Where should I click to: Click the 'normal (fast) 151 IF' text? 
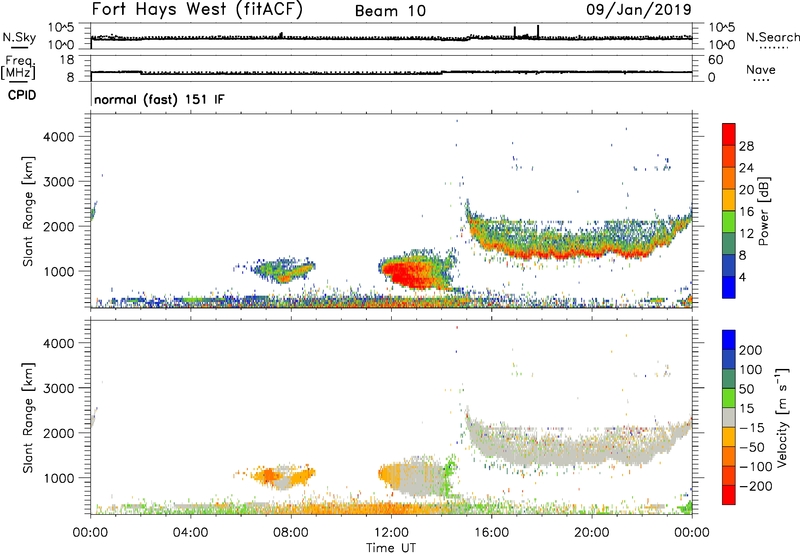[x=159, y=99]
